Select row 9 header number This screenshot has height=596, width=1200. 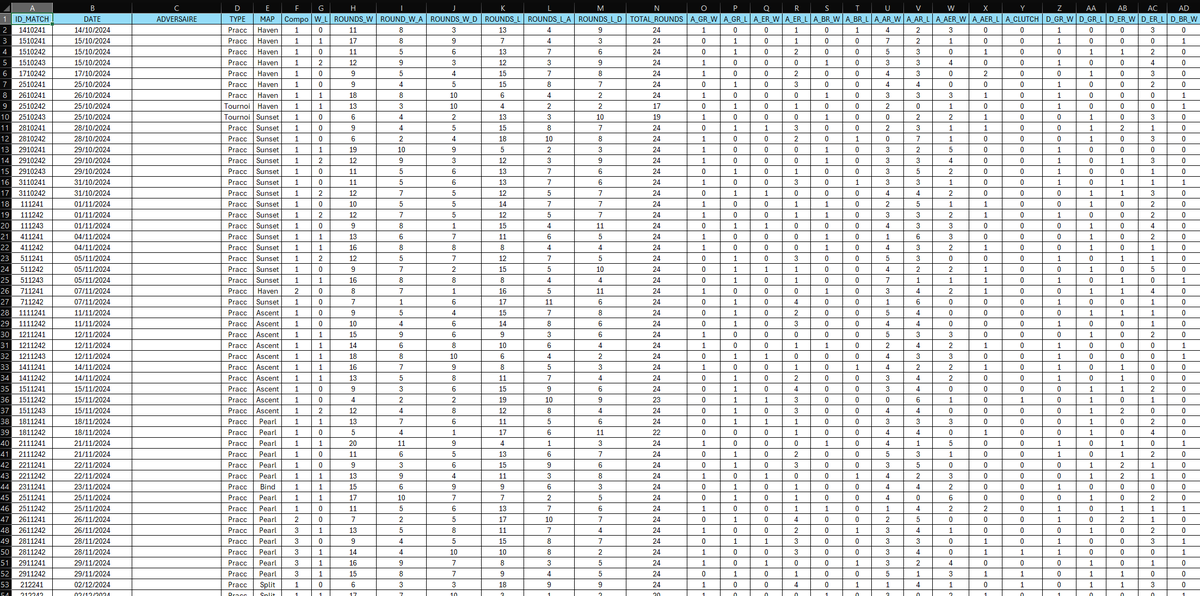click(x=6, y=105)
